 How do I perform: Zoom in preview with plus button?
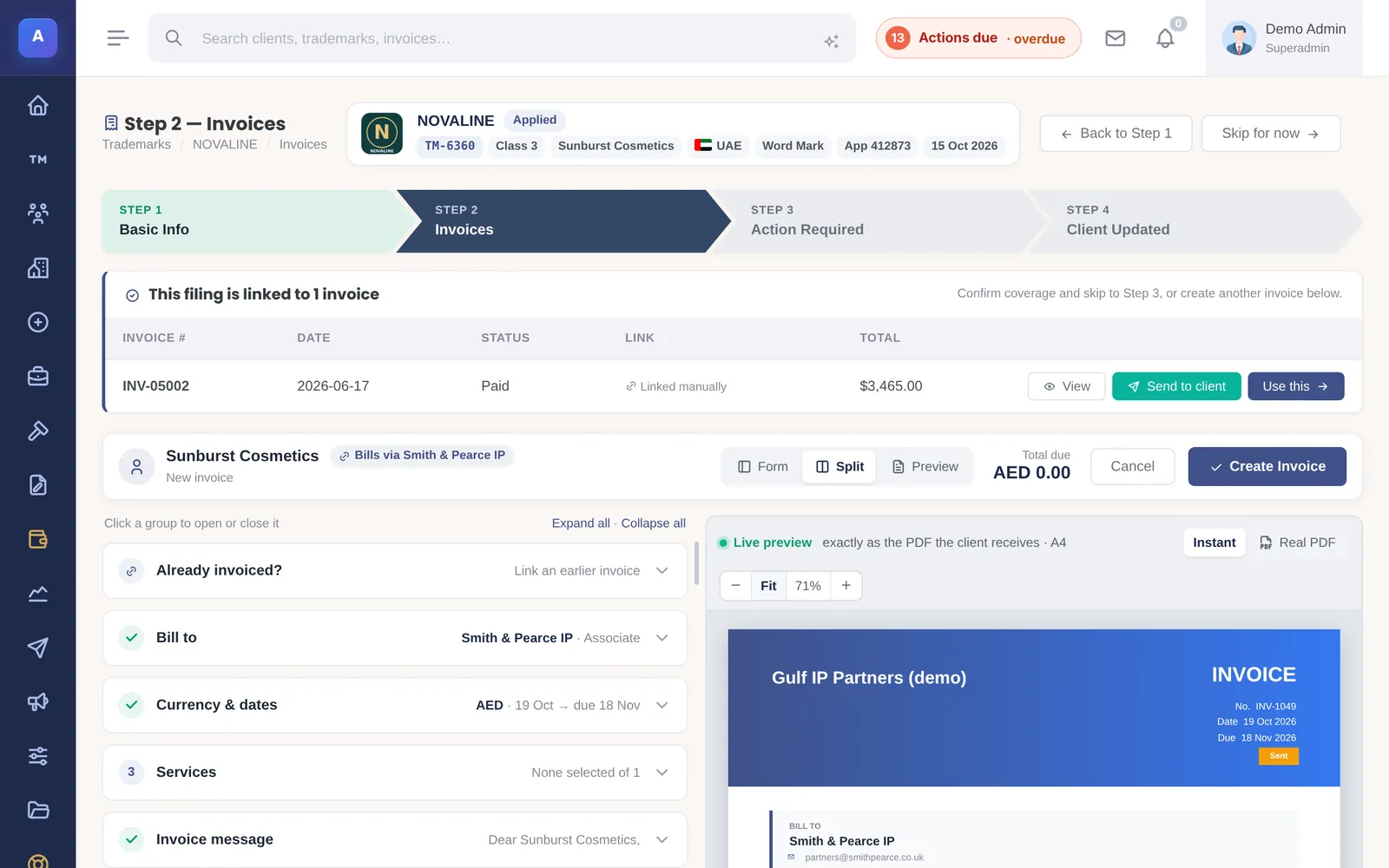coord(846,586)
